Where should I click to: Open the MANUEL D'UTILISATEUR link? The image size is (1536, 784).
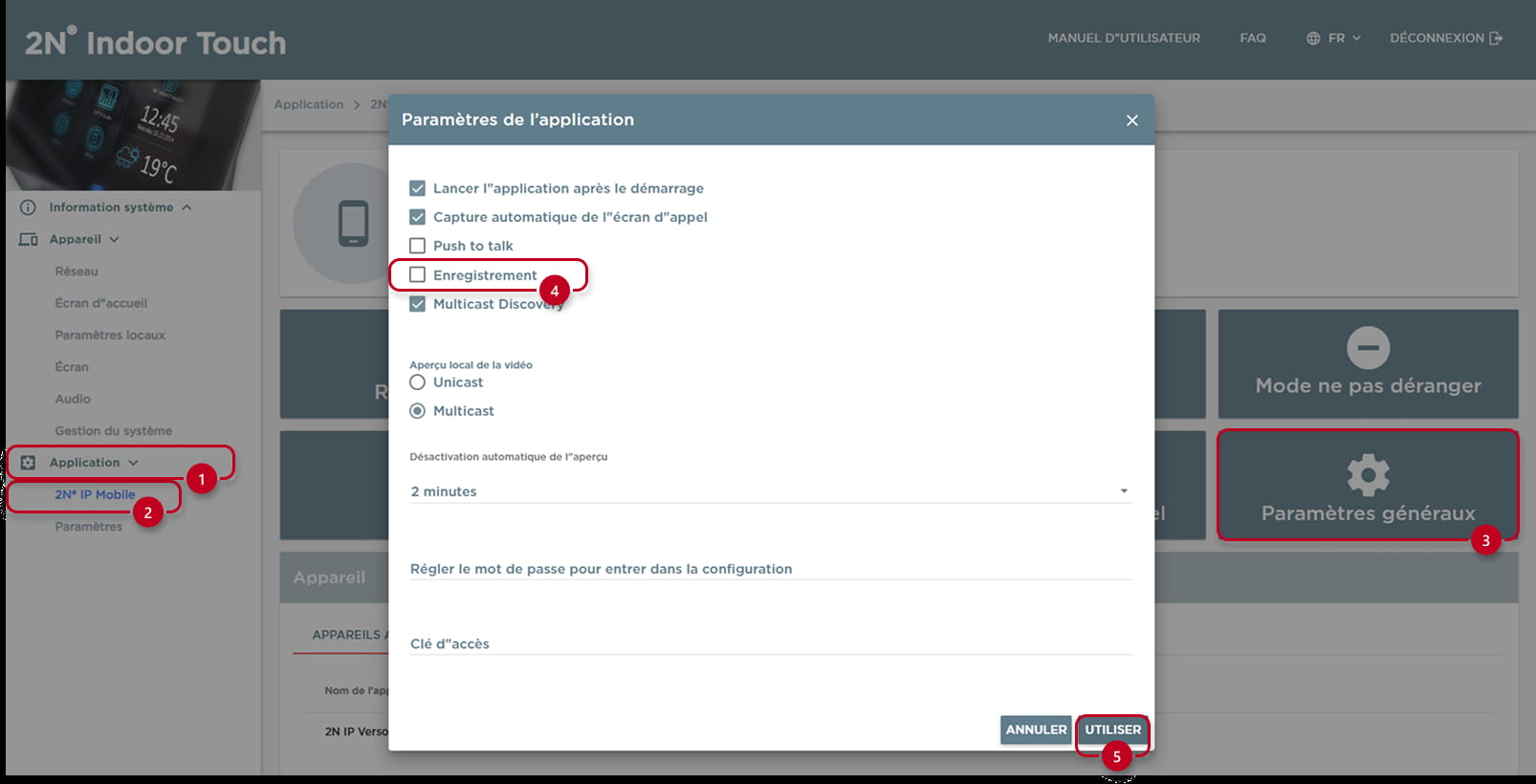1124,38
